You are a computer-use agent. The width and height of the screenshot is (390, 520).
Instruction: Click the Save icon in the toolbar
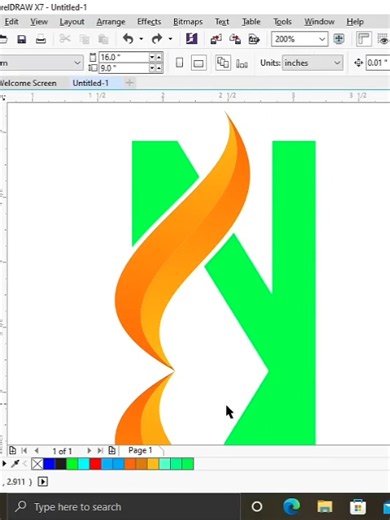click(22, 39)
